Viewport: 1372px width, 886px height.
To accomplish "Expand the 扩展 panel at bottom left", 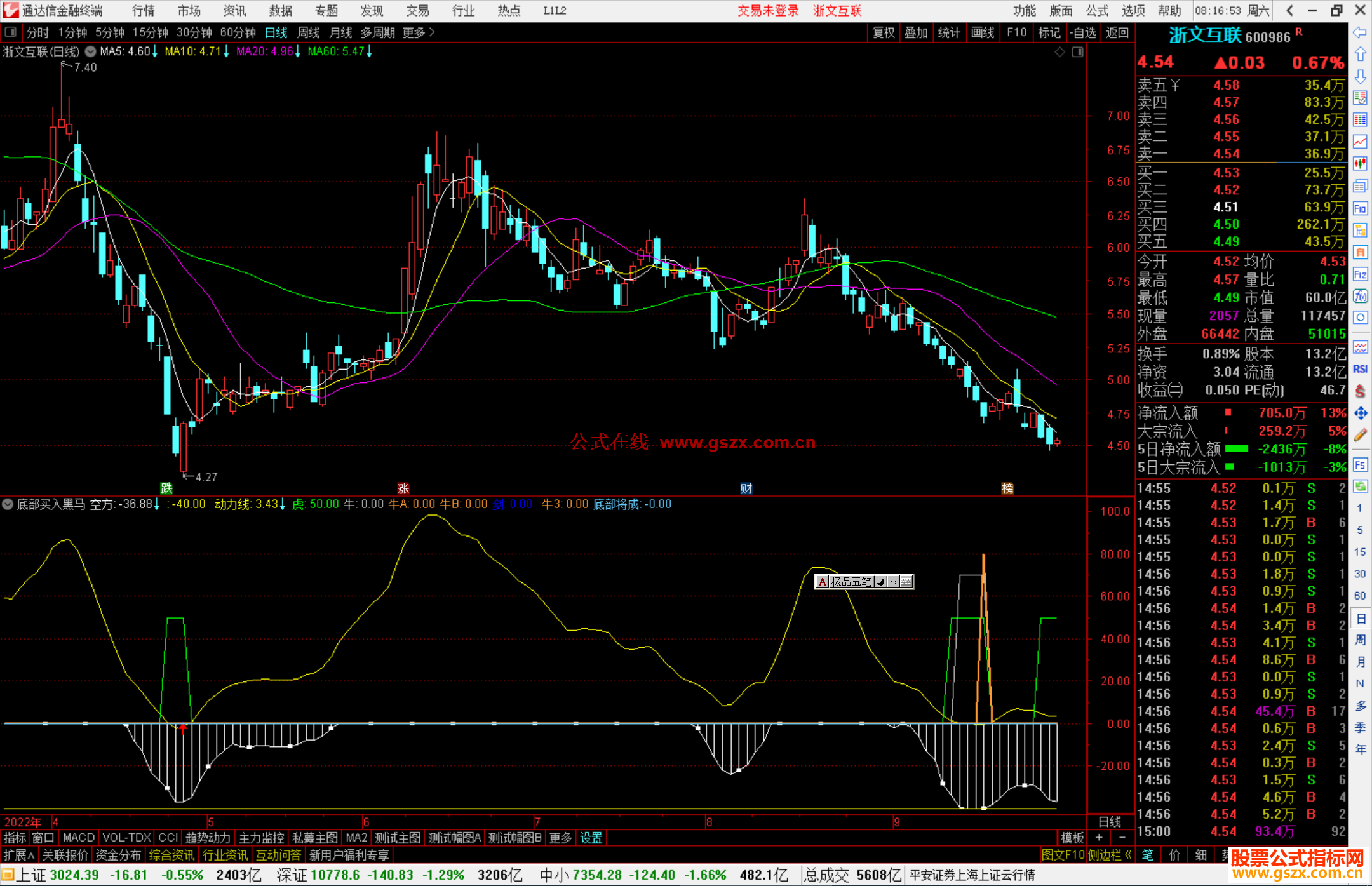I will pos(19,855).
